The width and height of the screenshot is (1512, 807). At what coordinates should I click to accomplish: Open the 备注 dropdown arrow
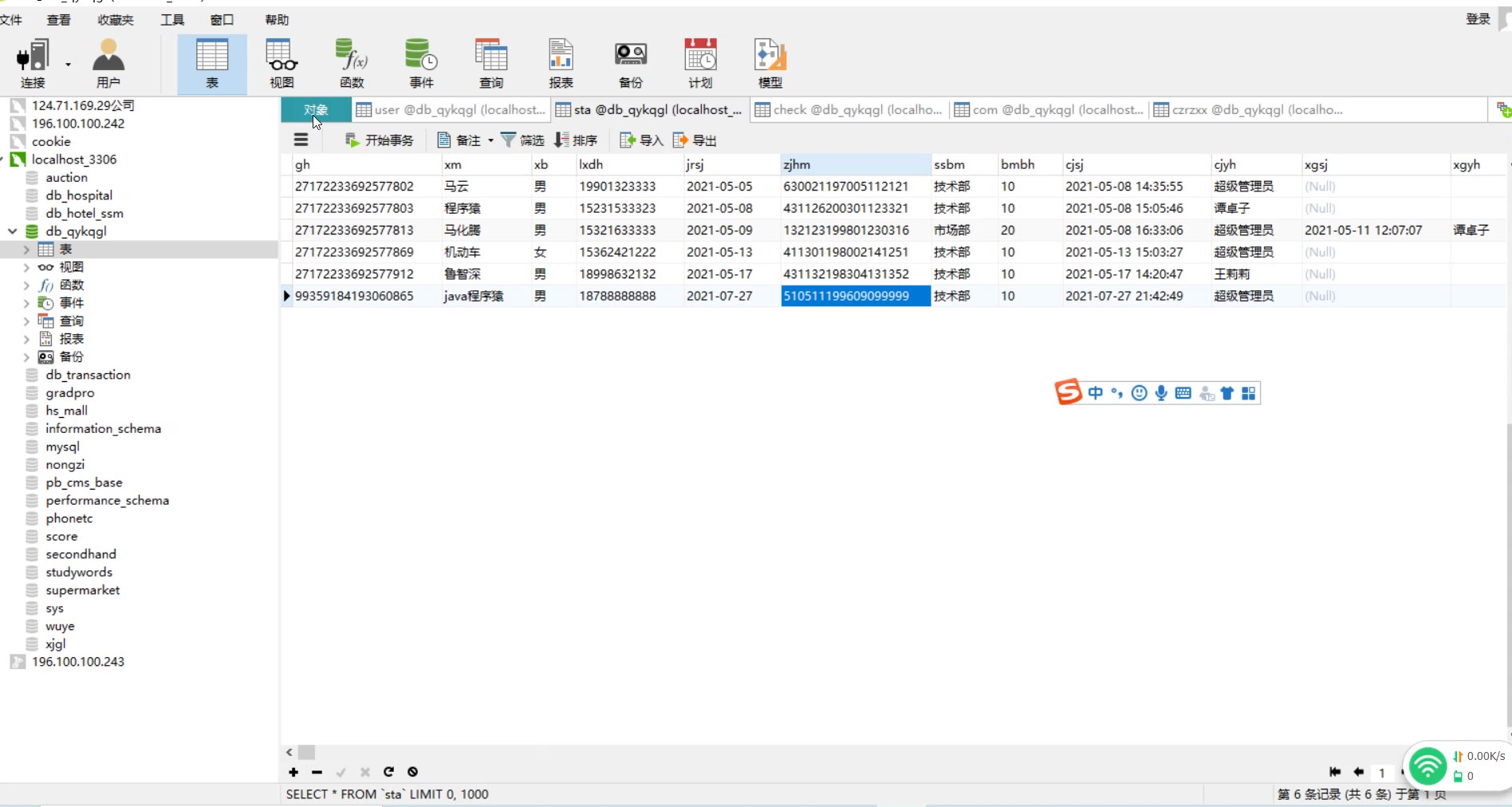pyautogui.click(x=490, y=141)
